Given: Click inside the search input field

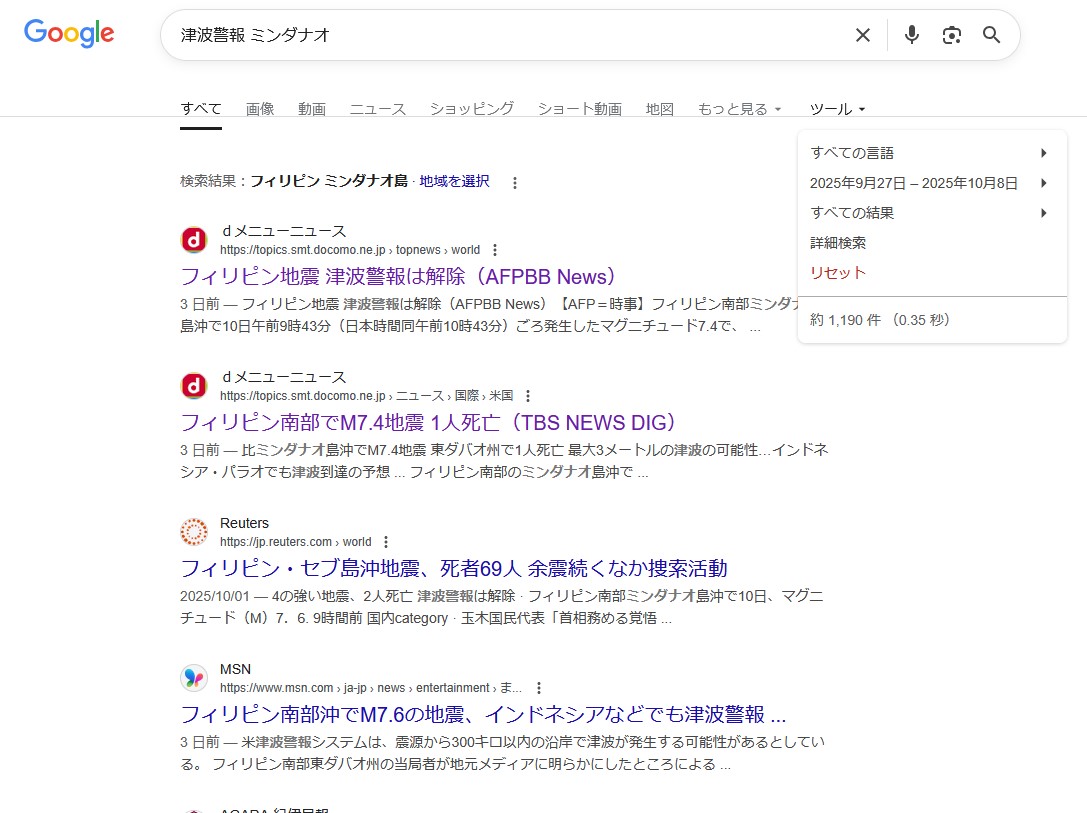Looking at the screenshot, I should click(x=500, y=35).
